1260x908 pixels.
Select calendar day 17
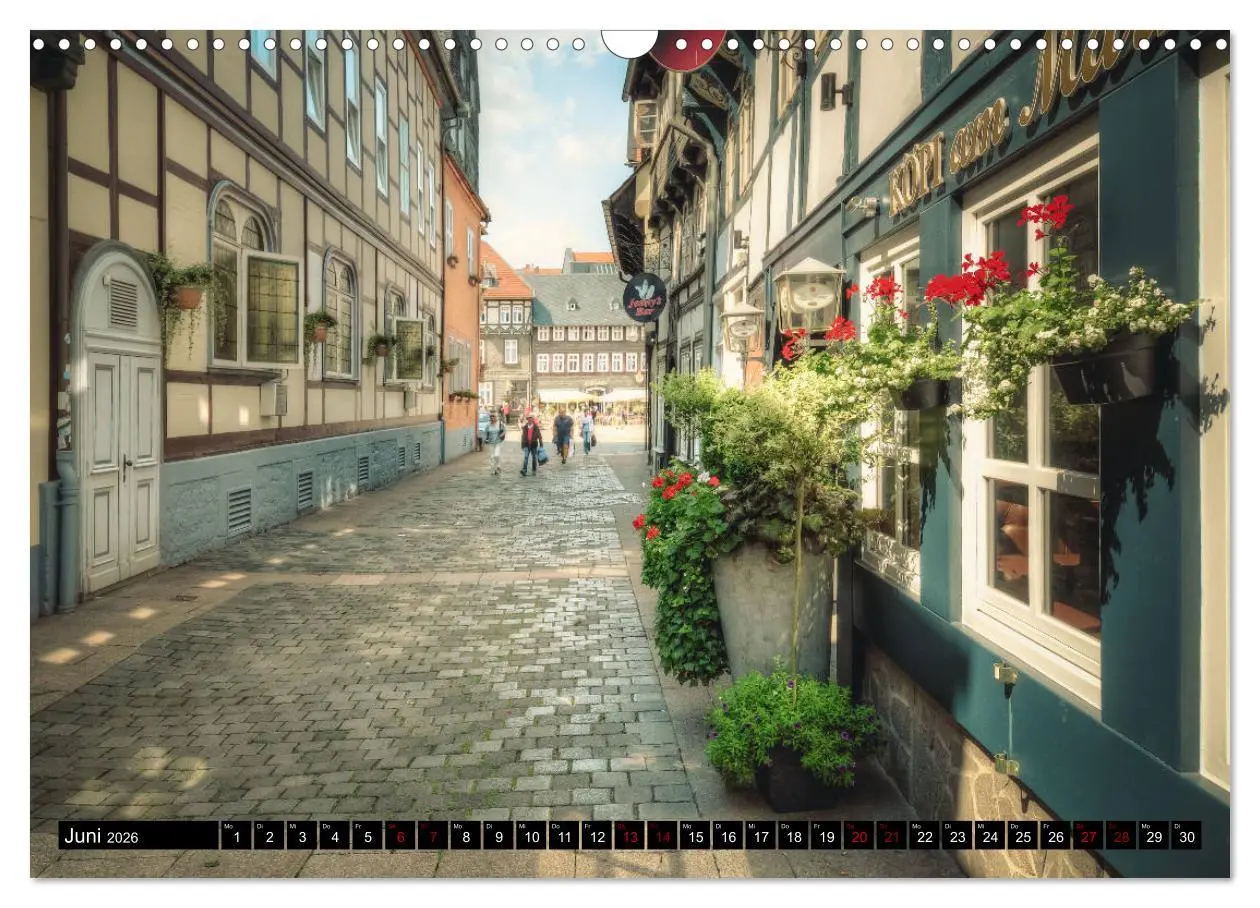coord(761,836)
